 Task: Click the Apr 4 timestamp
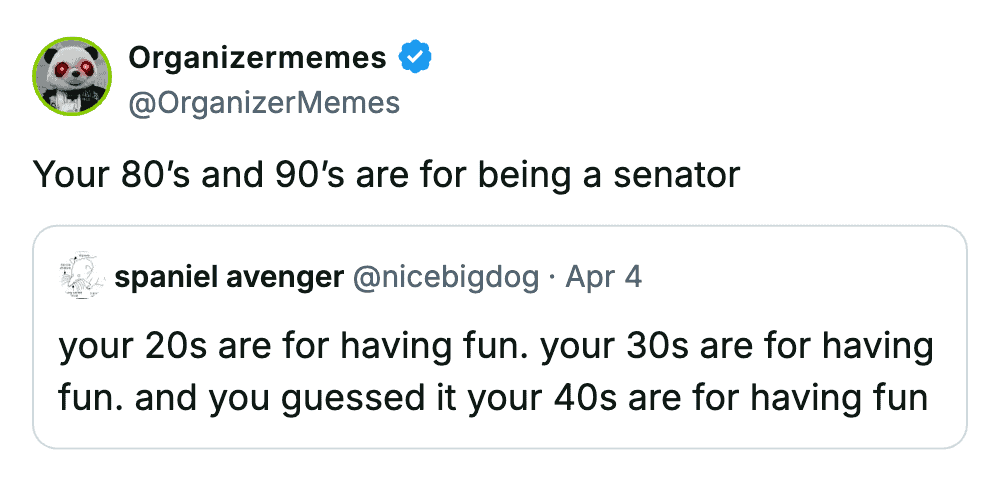tap(605, 277)
